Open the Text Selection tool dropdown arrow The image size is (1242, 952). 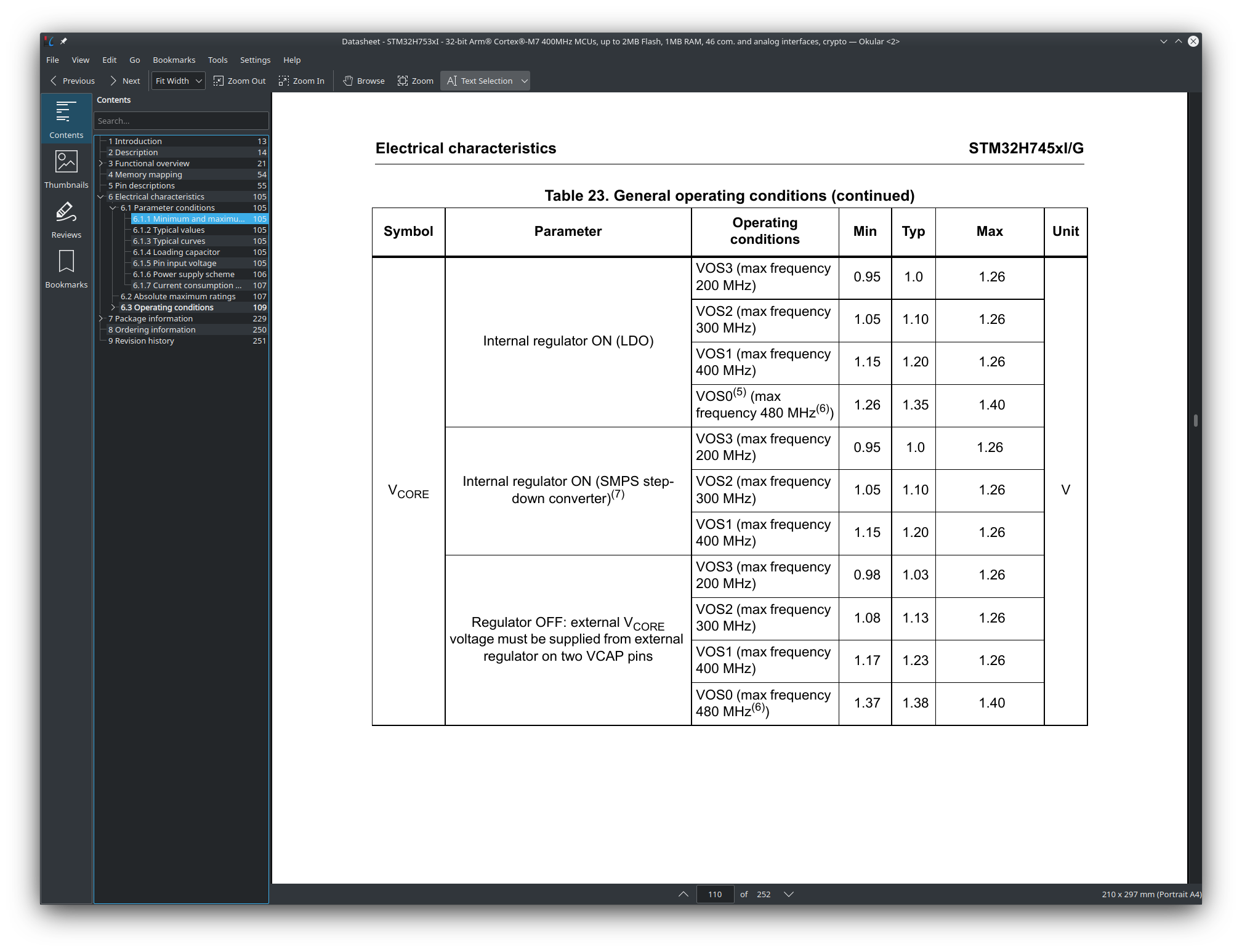pyautogui.click(x=525, y=81)
